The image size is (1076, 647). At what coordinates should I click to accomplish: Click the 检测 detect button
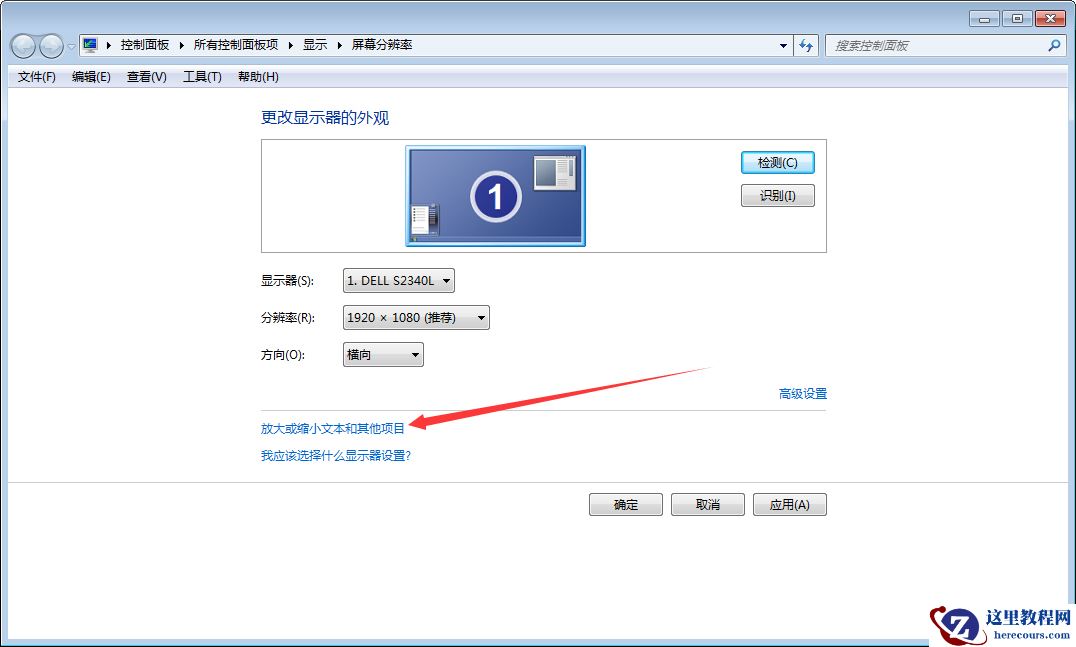(777, 162)
